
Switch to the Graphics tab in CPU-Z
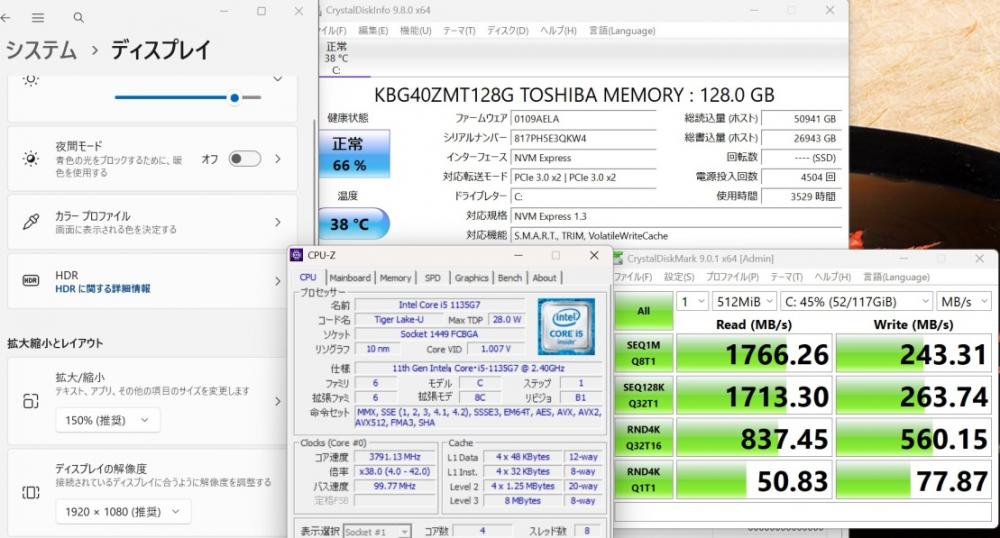(471, 278)
